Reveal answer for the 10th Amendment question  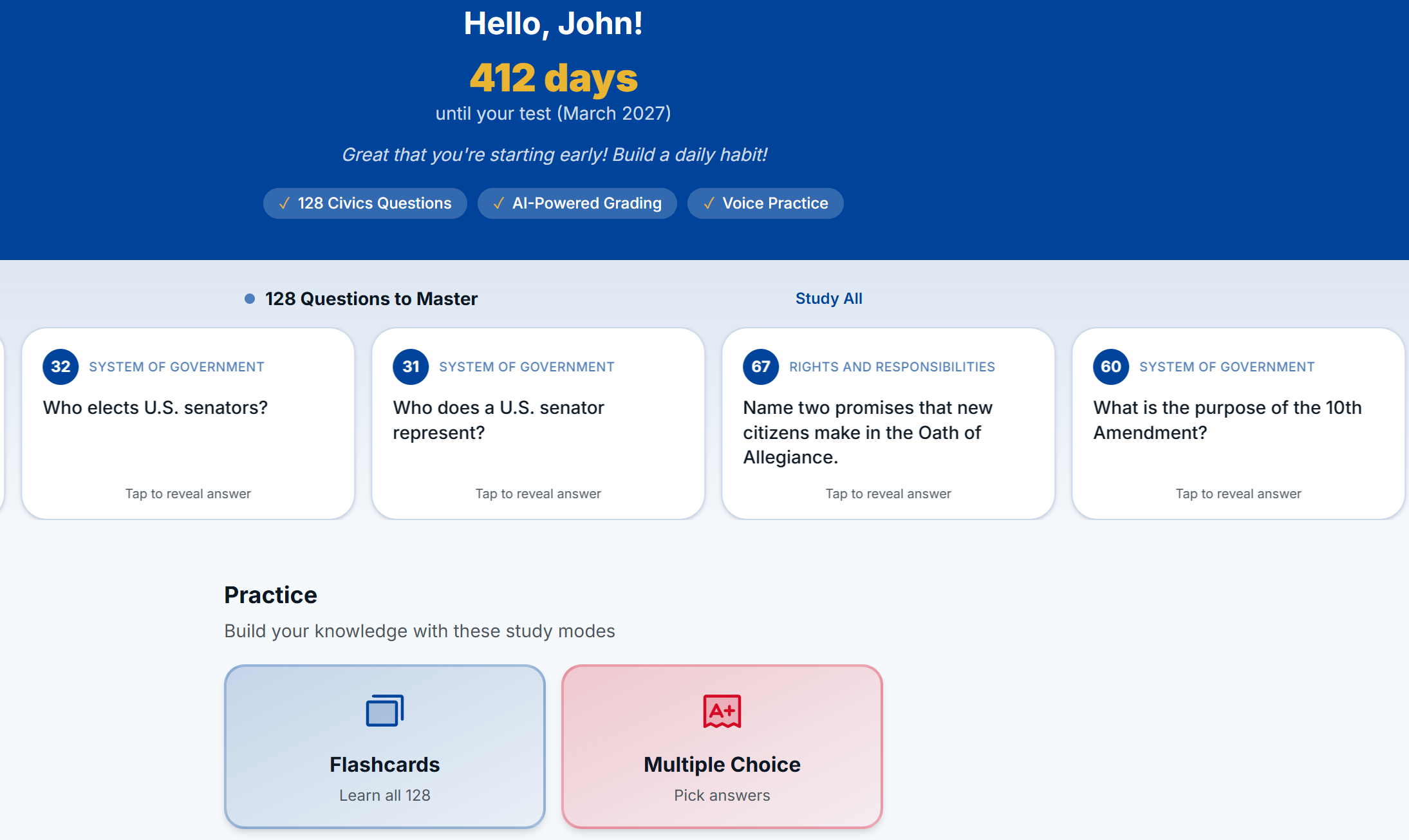1237,494
